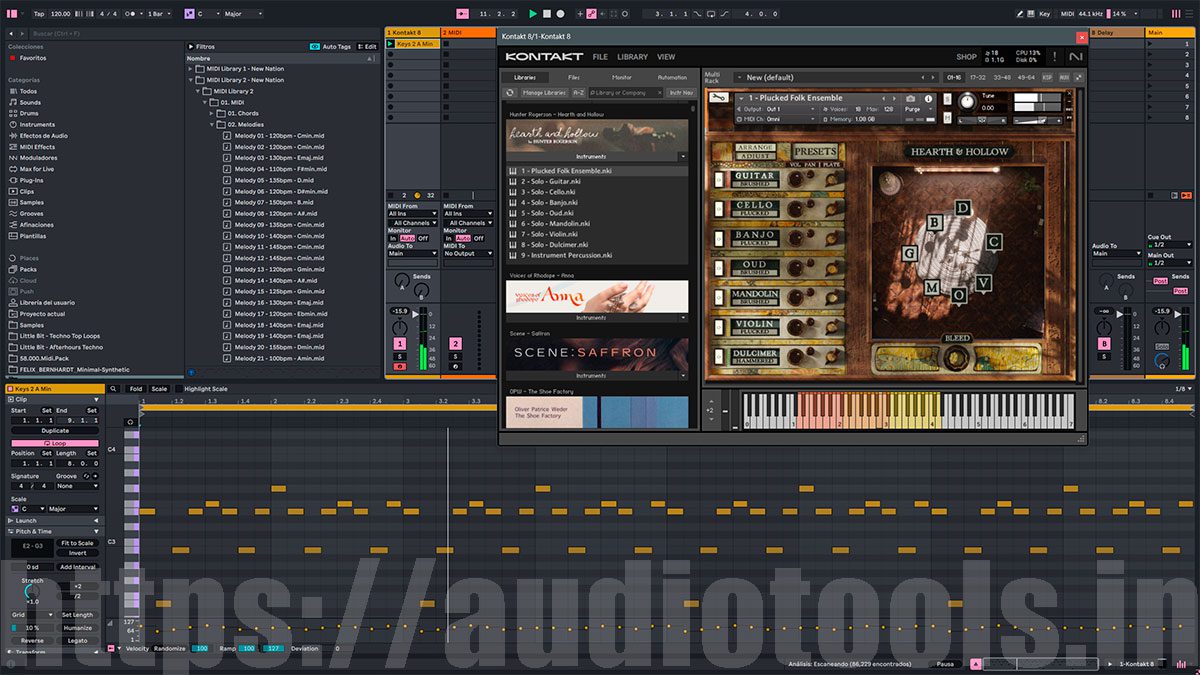Image resolution: width=1200 pixels, height=675 pixels.
Task: Open Favoritos collection
Action: click(33, 58)
